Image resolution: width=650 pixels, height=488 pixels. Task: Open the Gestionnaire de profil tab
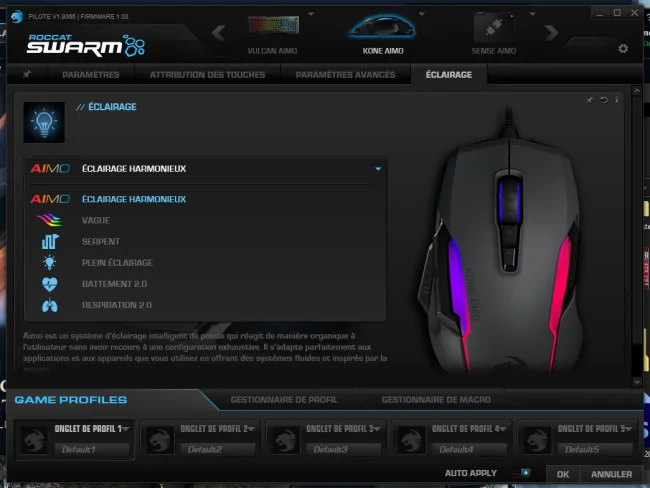click(x=284, y=400)
